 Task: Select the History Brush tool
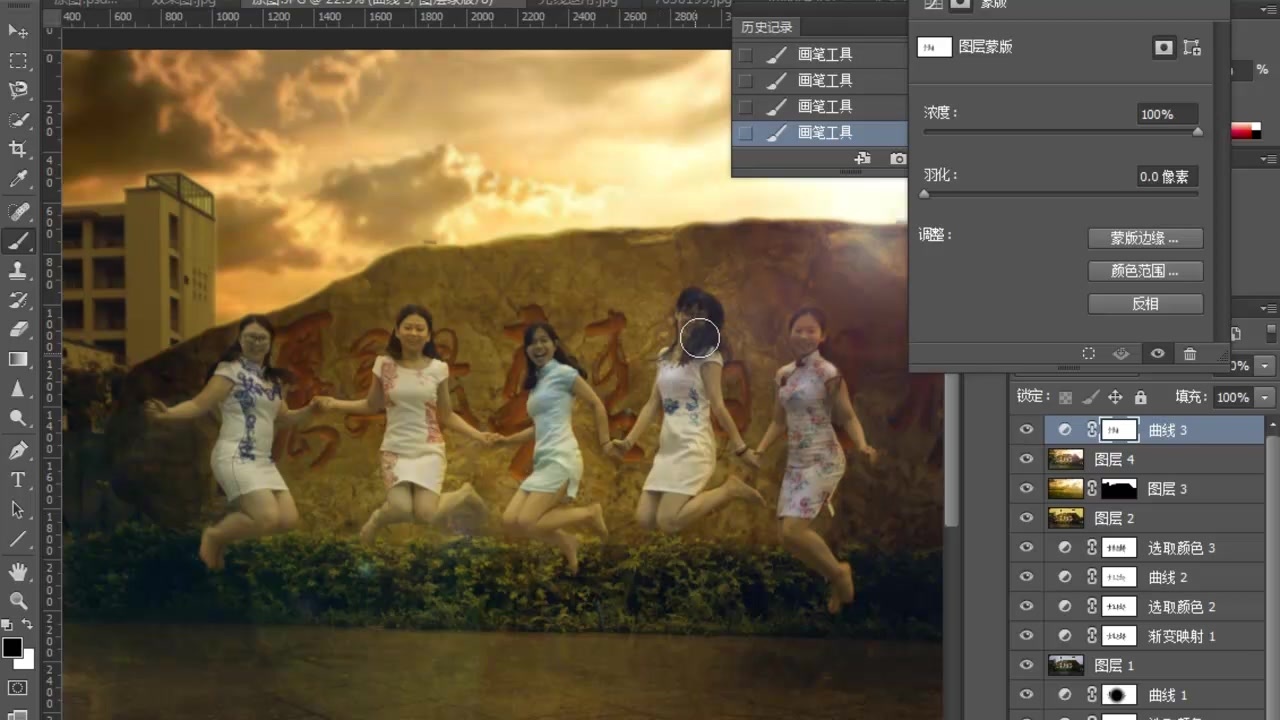point(18,300)
